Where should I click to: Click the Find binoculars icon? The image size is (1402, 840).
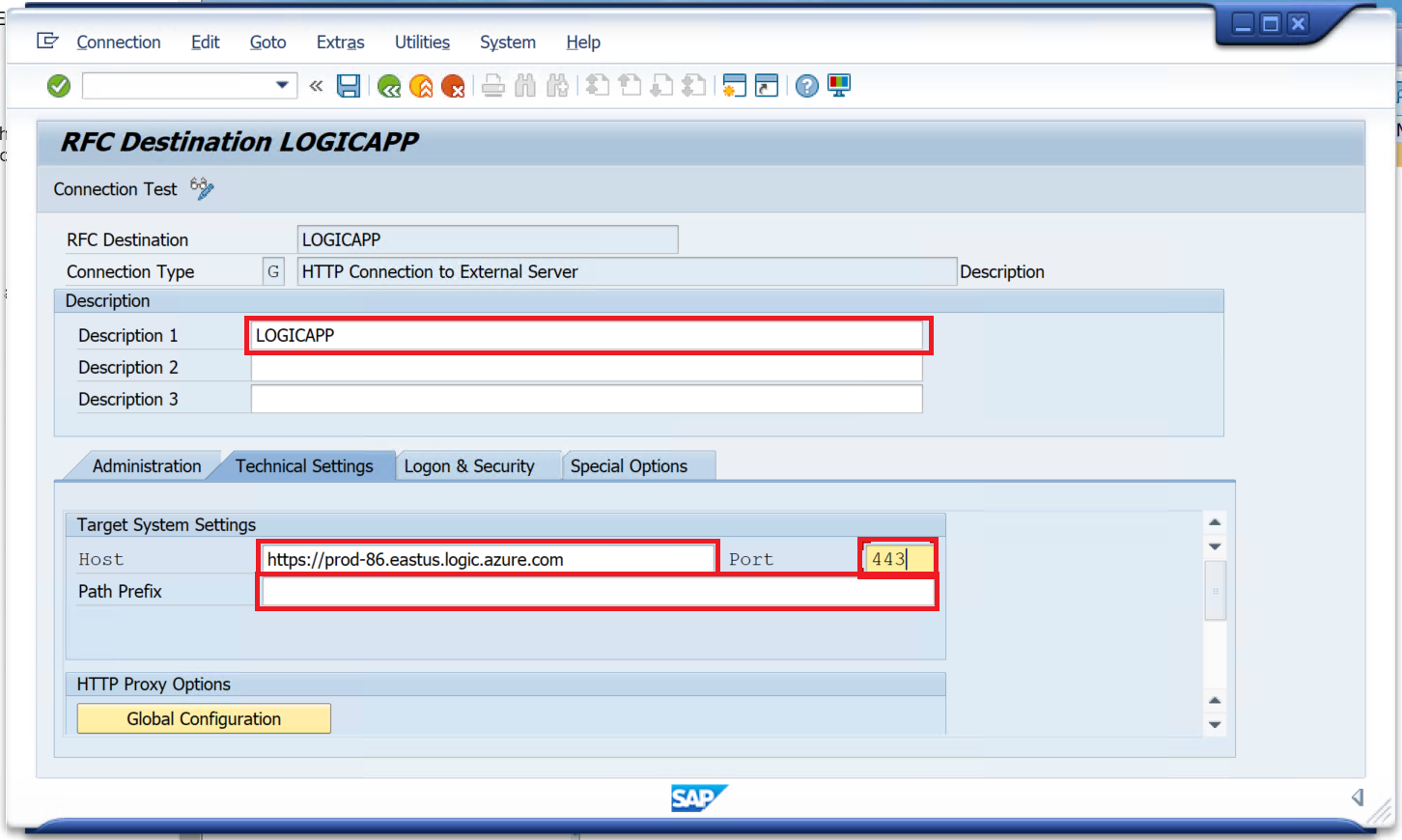coord(525,86)
